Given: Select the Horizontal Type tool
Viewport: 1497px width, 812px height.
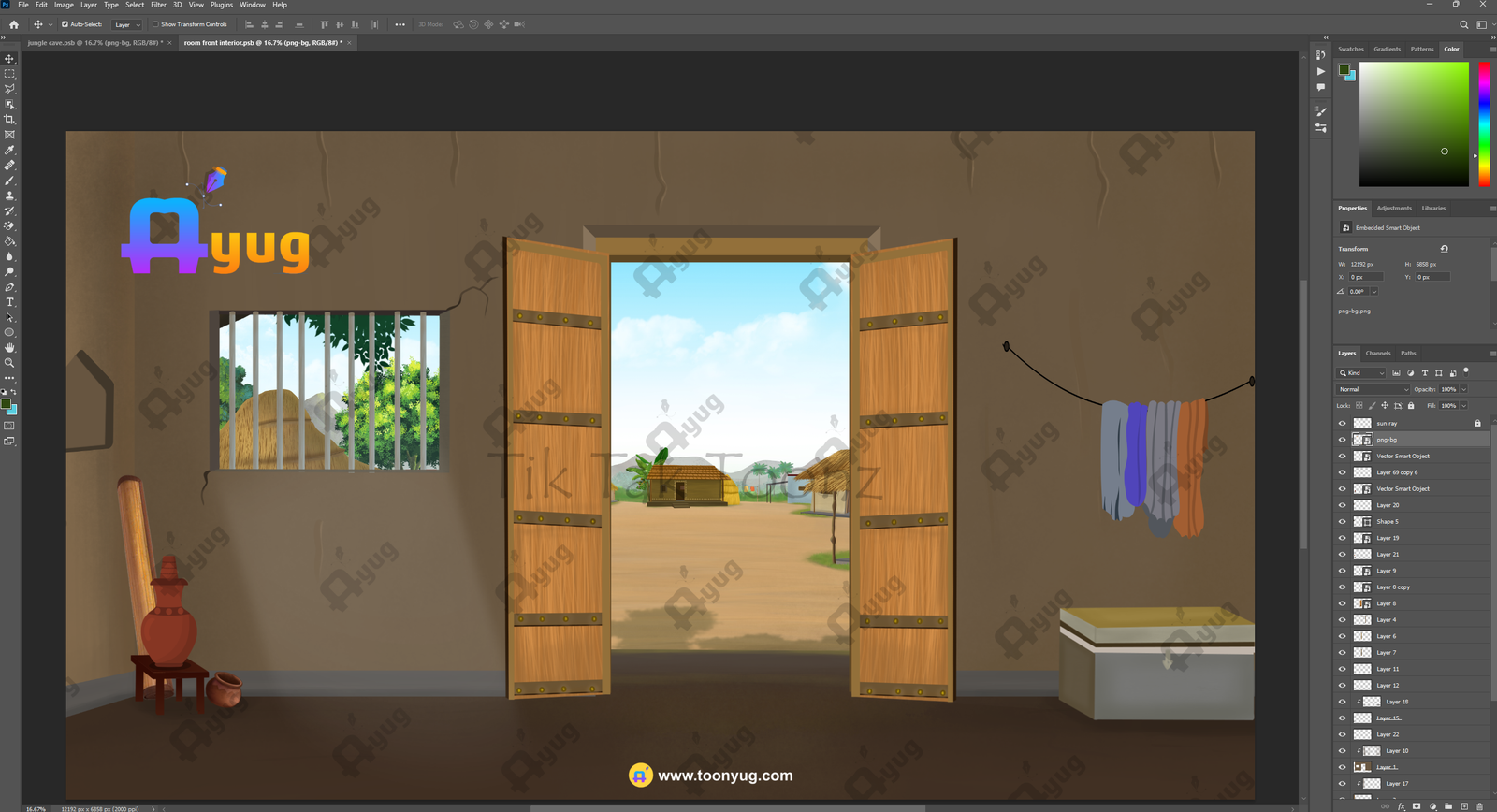Looking at the screenshot, I should coord(10,302).
